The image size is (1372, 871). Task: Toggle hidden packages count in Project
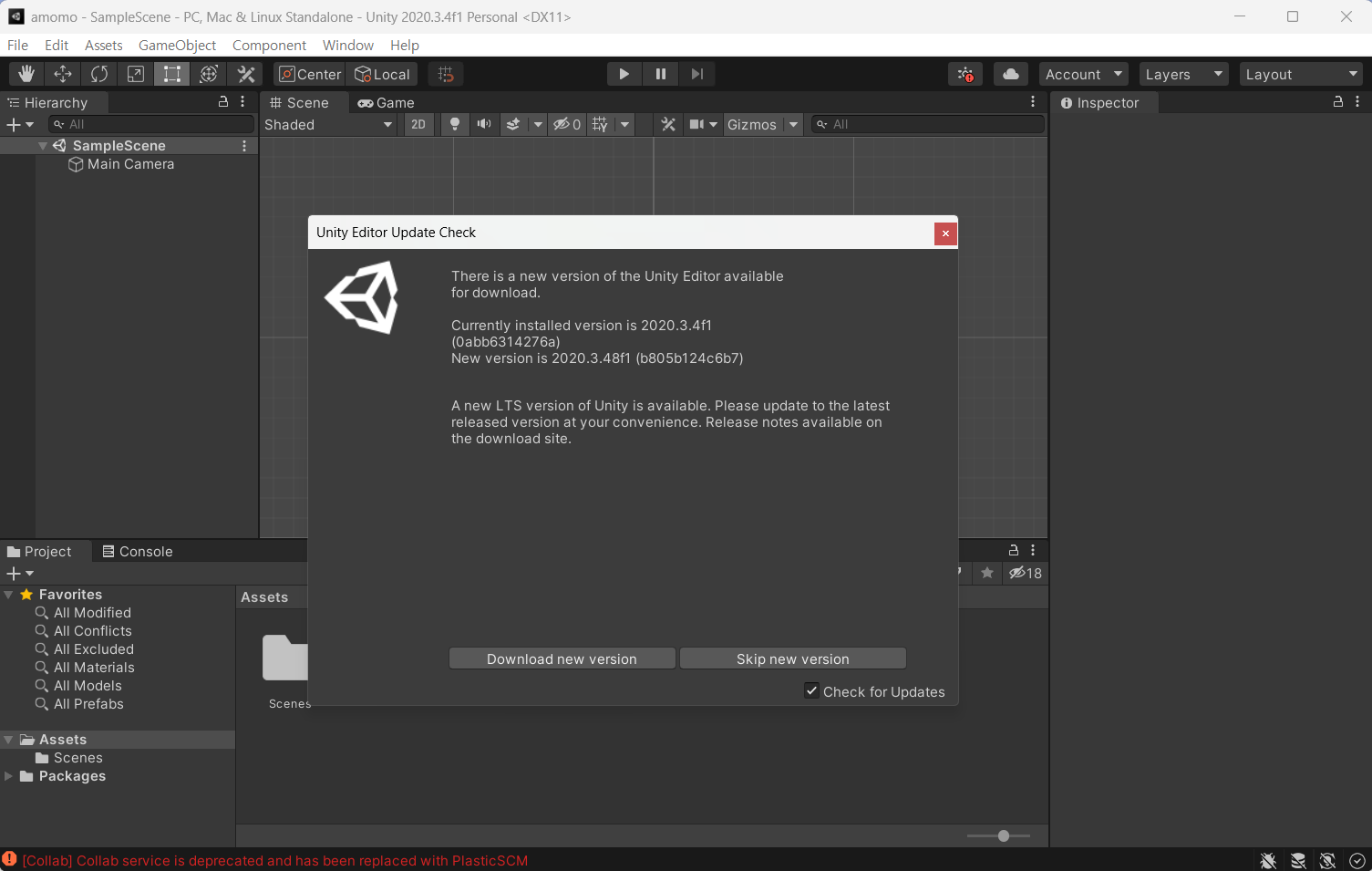[x=1026, y=573]
